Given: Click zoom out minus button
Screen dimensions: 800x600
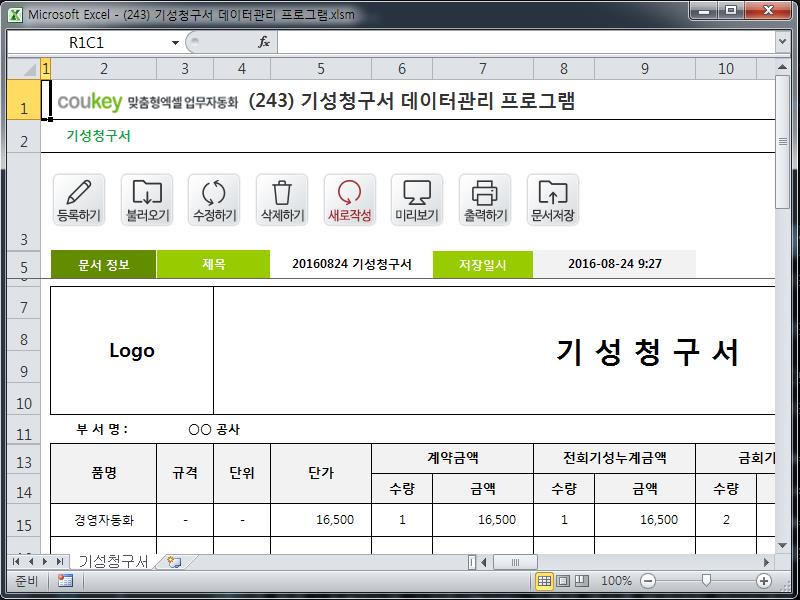Looking at the screenshot, I should click(647, 581).
